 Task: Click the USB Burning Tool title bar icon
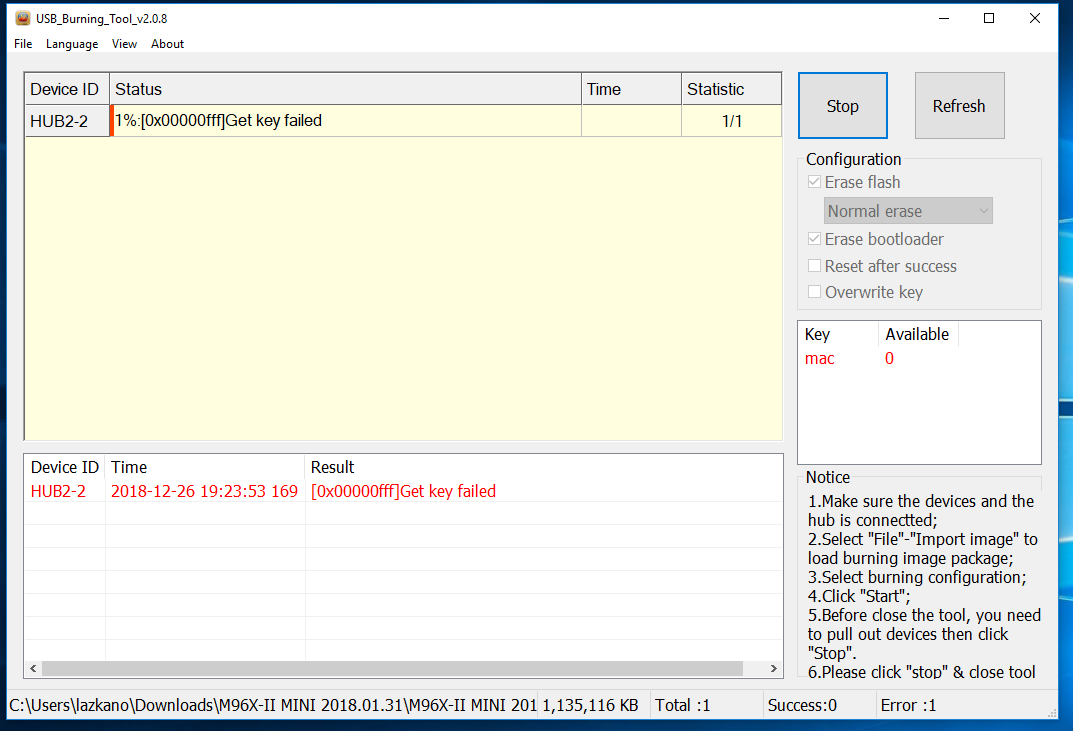coord(22,18)
